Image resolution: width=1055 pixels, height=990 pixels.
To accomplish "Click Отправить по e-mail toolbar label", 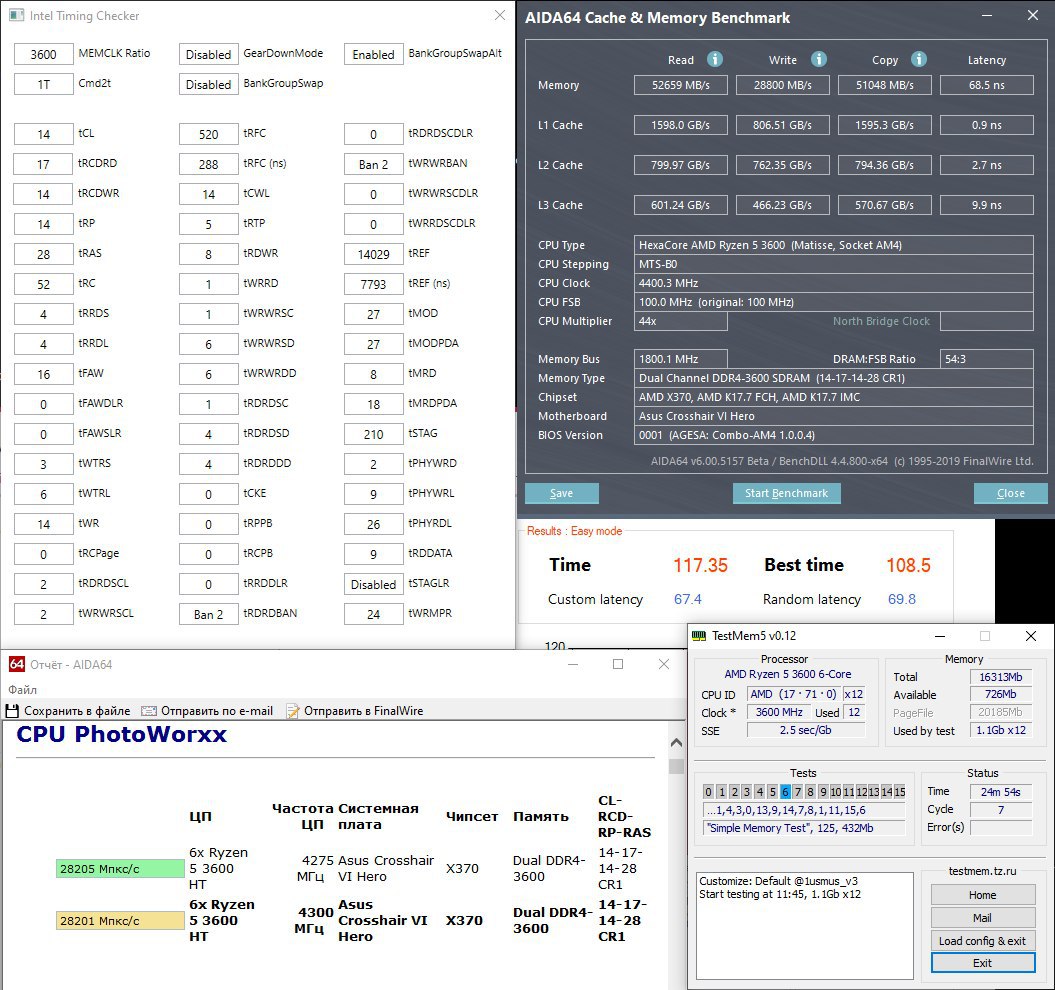I will 217,711.
